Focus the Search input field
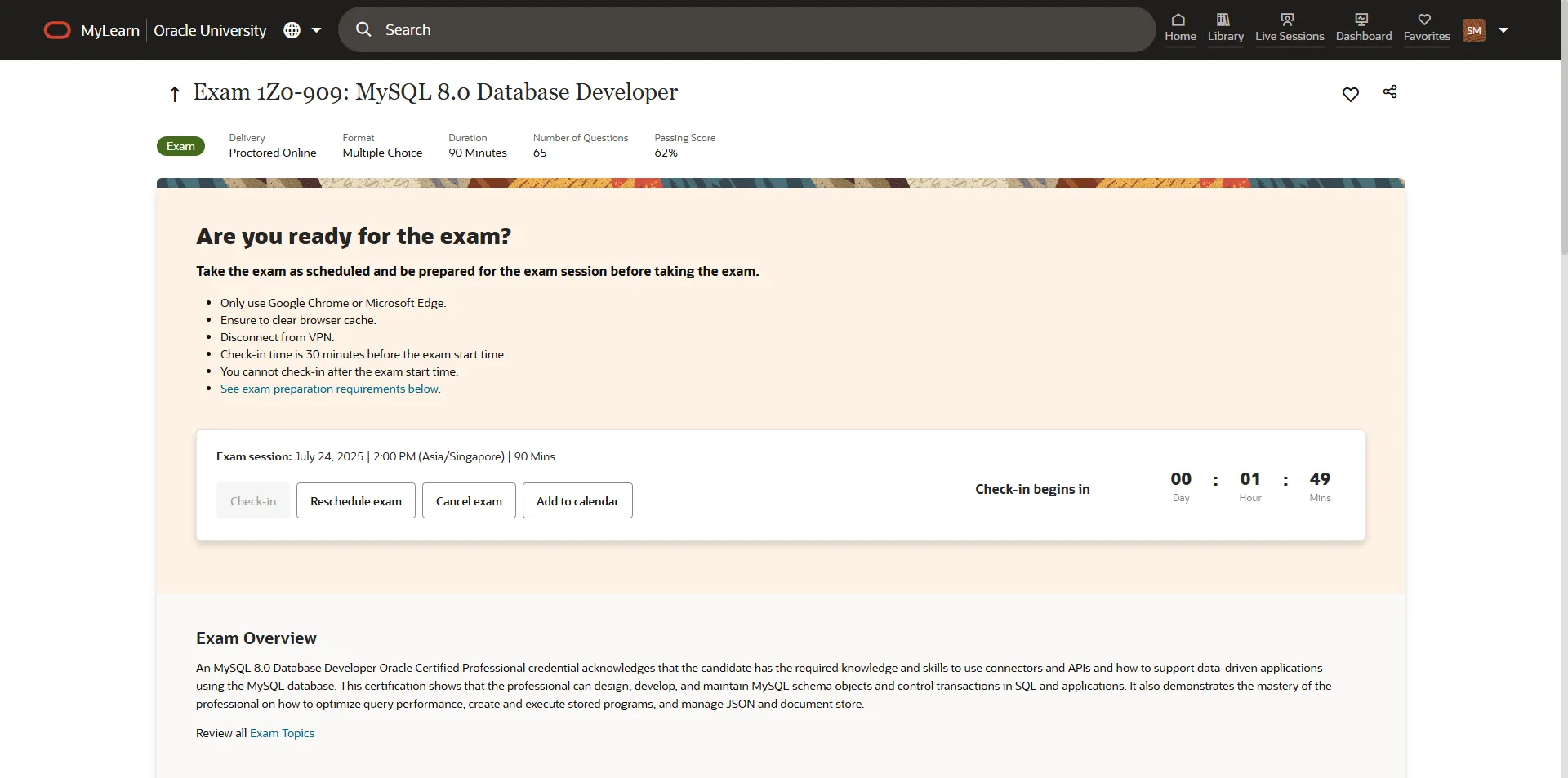The image size is (1568, 778). coord(746,29)
